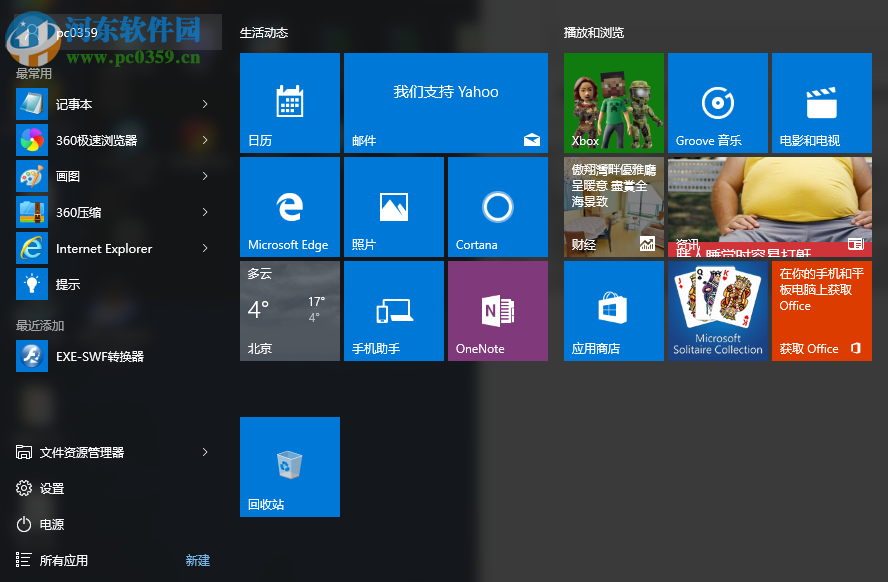Launch OneNote
Image resolution: width=888 pixels, height=582 pixels.
pyautogui.click(x=497, y=310)
